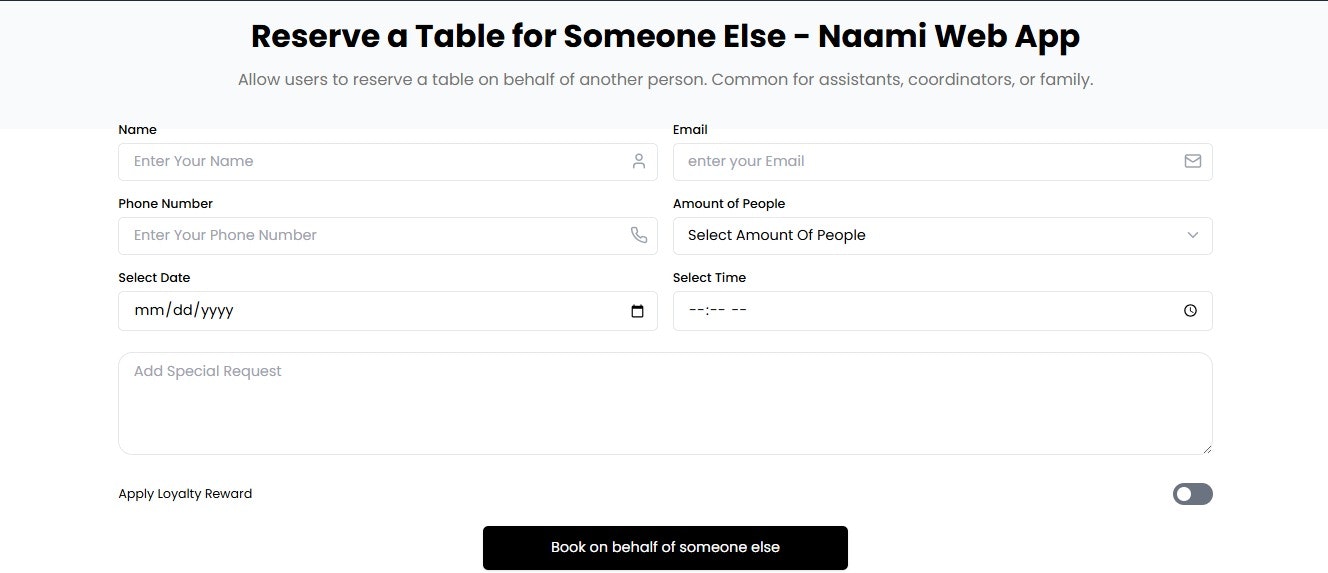This screenshot has width=1328, height=573.
Task: Click the Select Time input field
Action: point(943,311)
